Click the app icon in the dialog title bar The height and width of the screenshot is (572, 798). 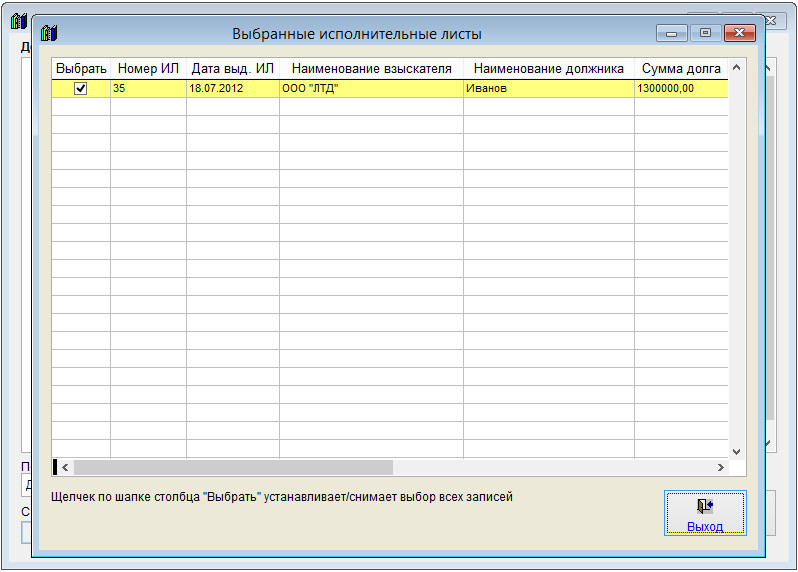coord(49,34)
